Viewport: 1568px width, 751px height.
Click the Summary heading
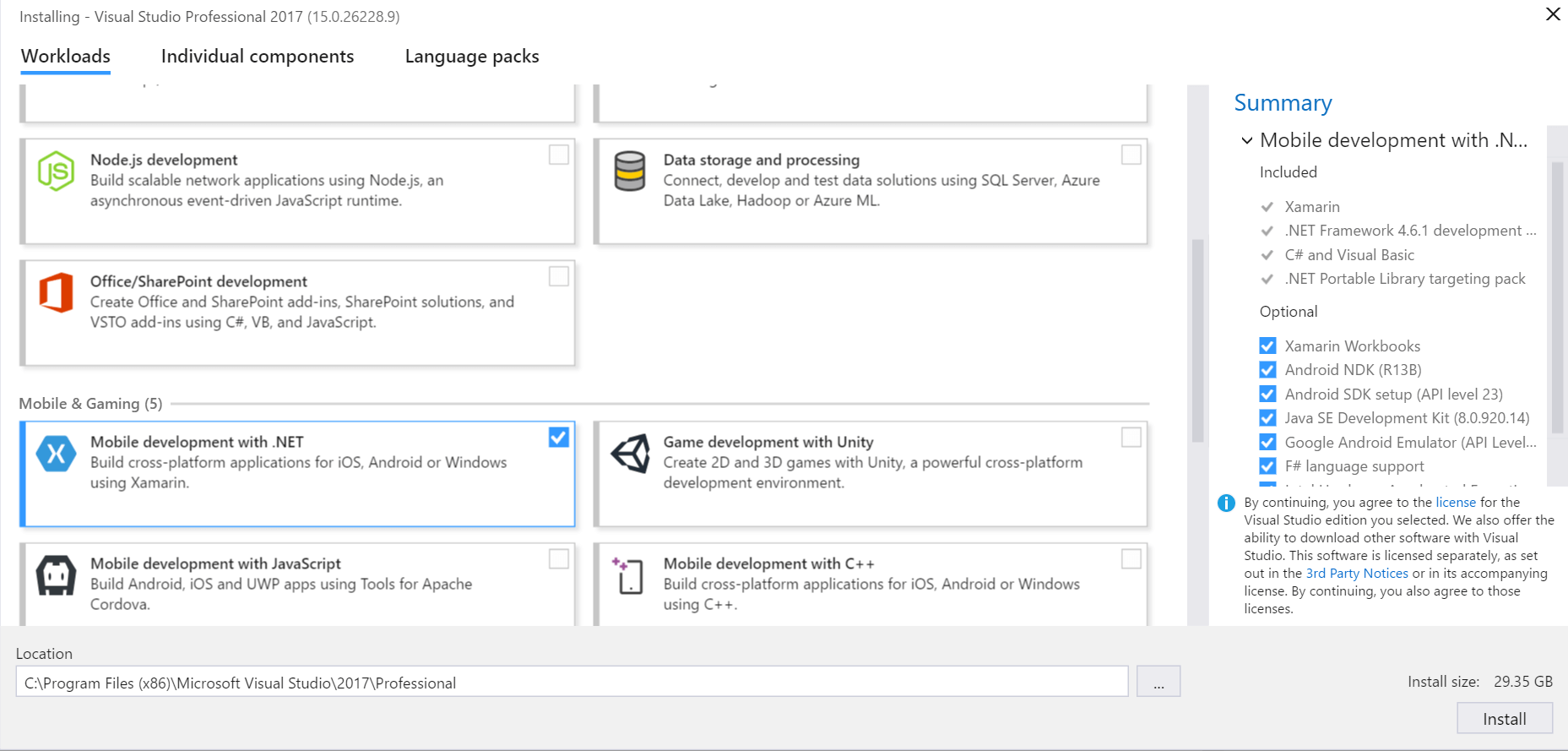coord(1283,102)
